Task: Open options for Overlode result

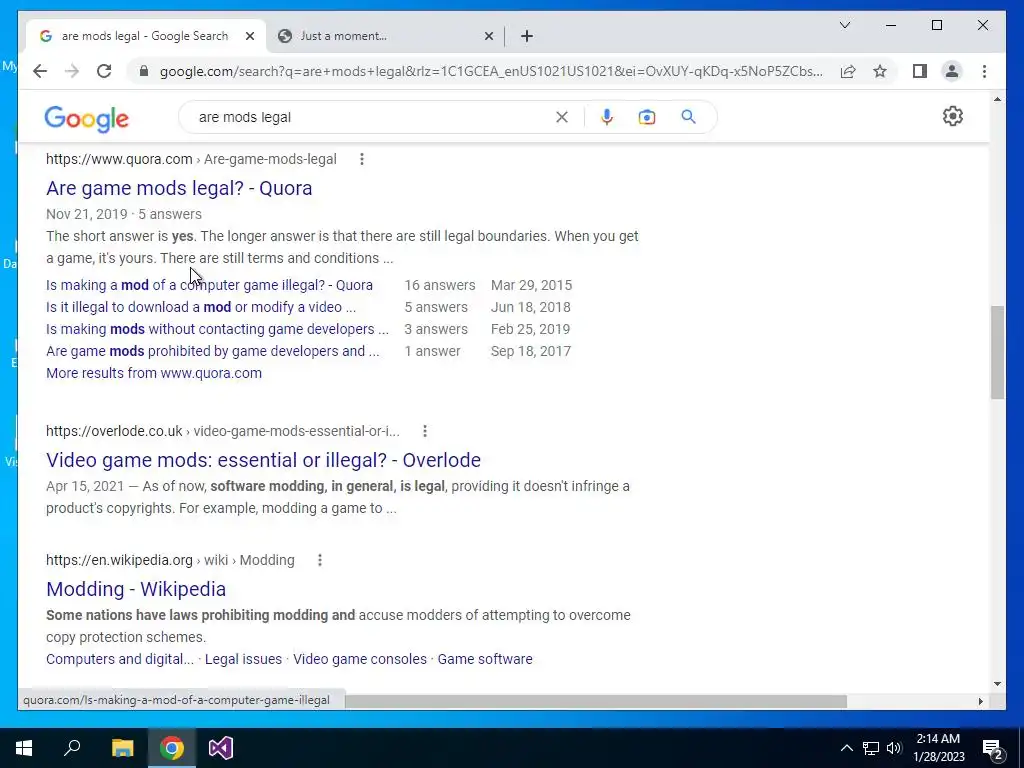Action: (425, 431)
